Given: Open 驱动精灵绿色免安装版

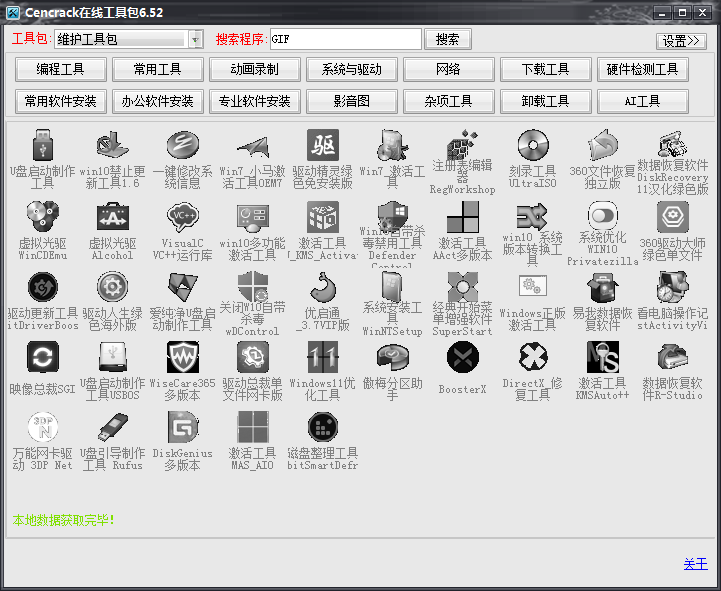Looking at the screenshot, I should click(x=323, y=146).
